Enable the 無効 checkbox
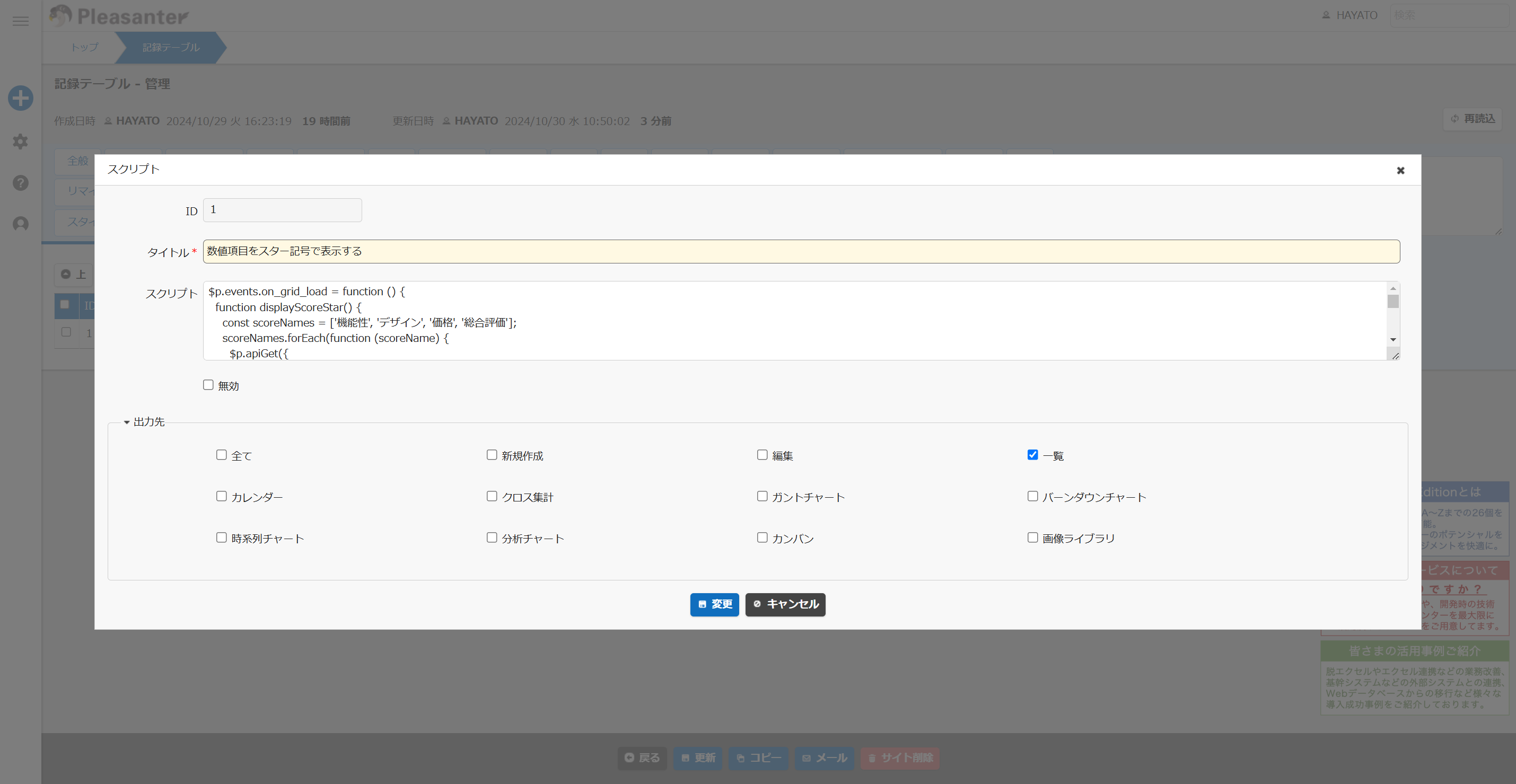The width and height of the screenshot is (1516, 784). [x=208, y=385]
